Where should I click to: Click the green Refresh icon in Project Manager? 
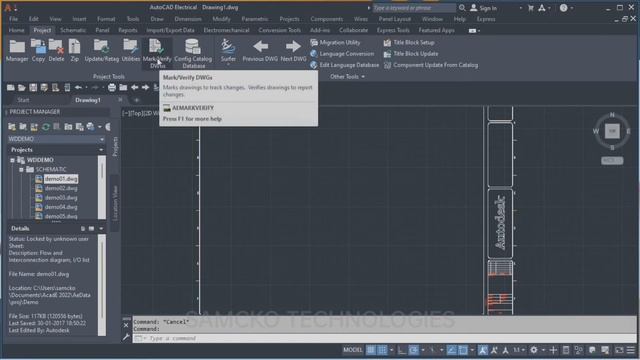click(x=46, y=127)
